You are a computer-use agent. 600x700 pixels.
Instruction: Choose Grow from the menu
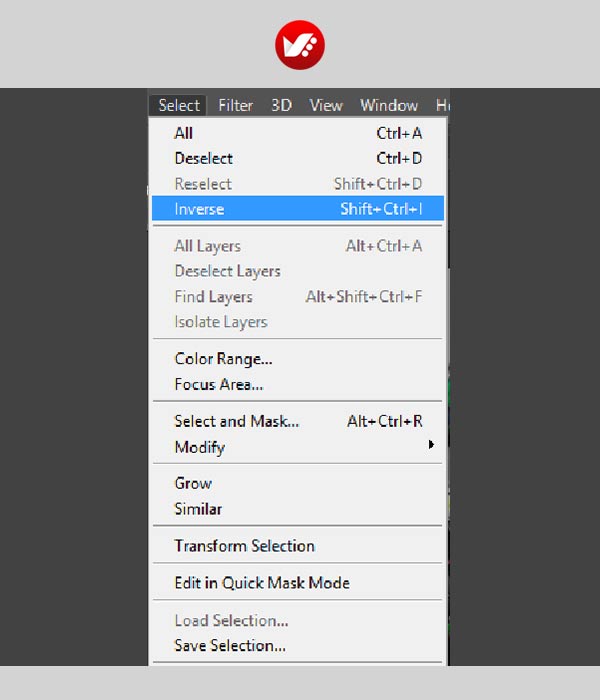coord(298,483)
